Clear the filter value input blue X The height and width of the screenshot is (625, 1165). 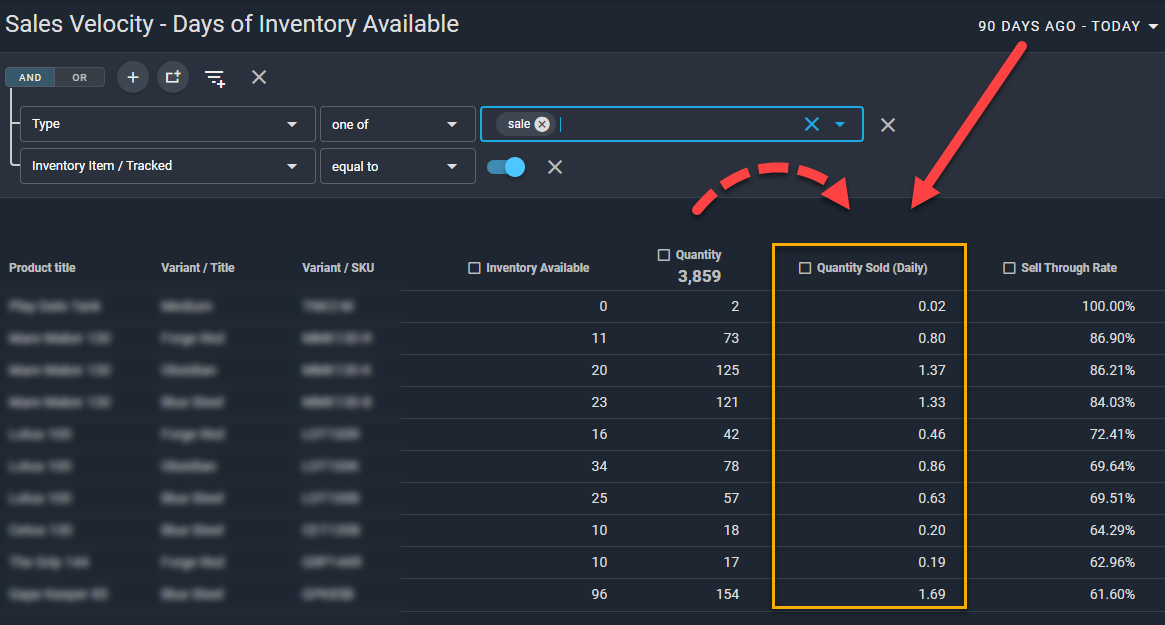[812, 124]
